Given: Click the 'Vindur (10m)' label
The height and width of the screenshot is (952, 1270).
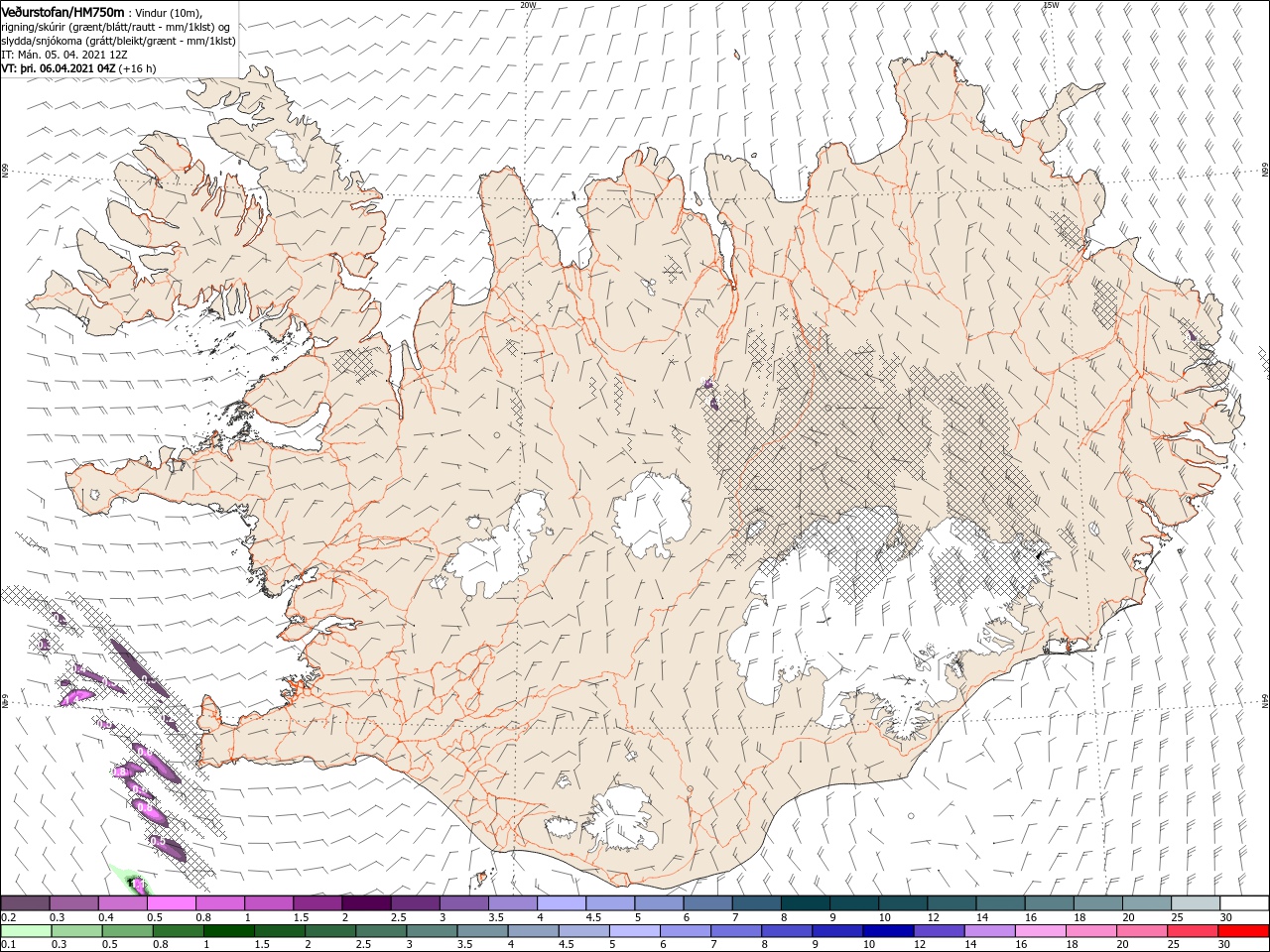Looking at the screenshot, I should [168, 12].
